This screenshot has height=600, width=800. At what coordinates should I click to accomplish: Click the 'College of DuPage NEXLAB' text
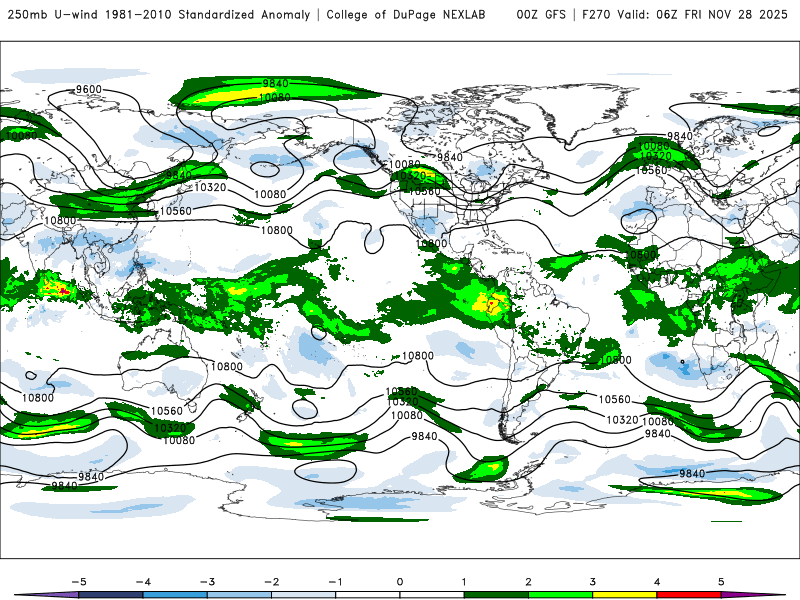coord(406,14)
